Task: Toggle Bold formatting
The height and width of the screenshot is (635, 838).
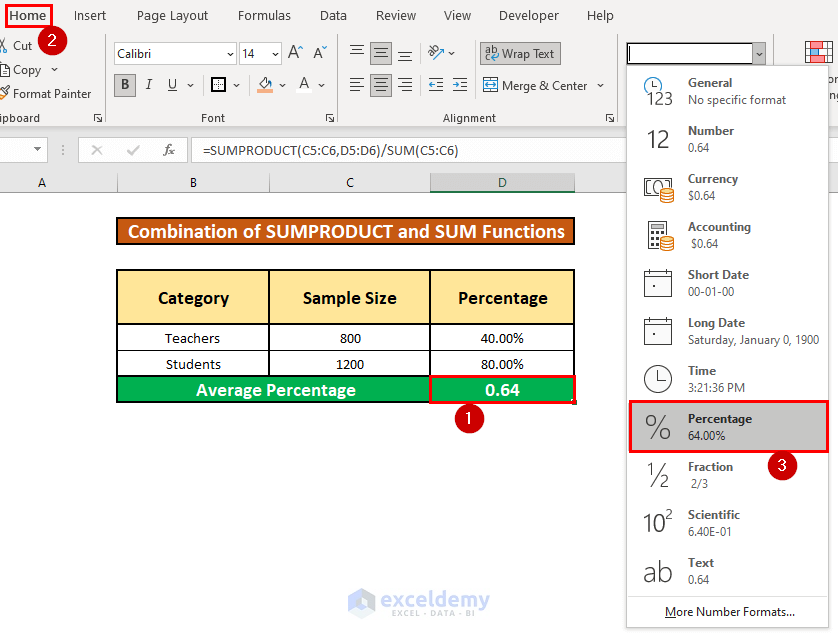Action: pos(125,84)
